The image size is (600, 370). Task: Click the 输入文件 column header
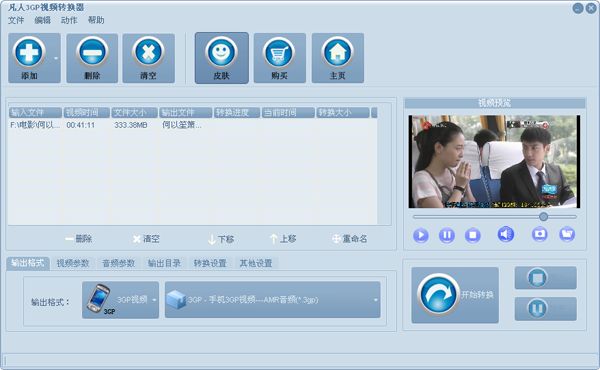point(35,112)
